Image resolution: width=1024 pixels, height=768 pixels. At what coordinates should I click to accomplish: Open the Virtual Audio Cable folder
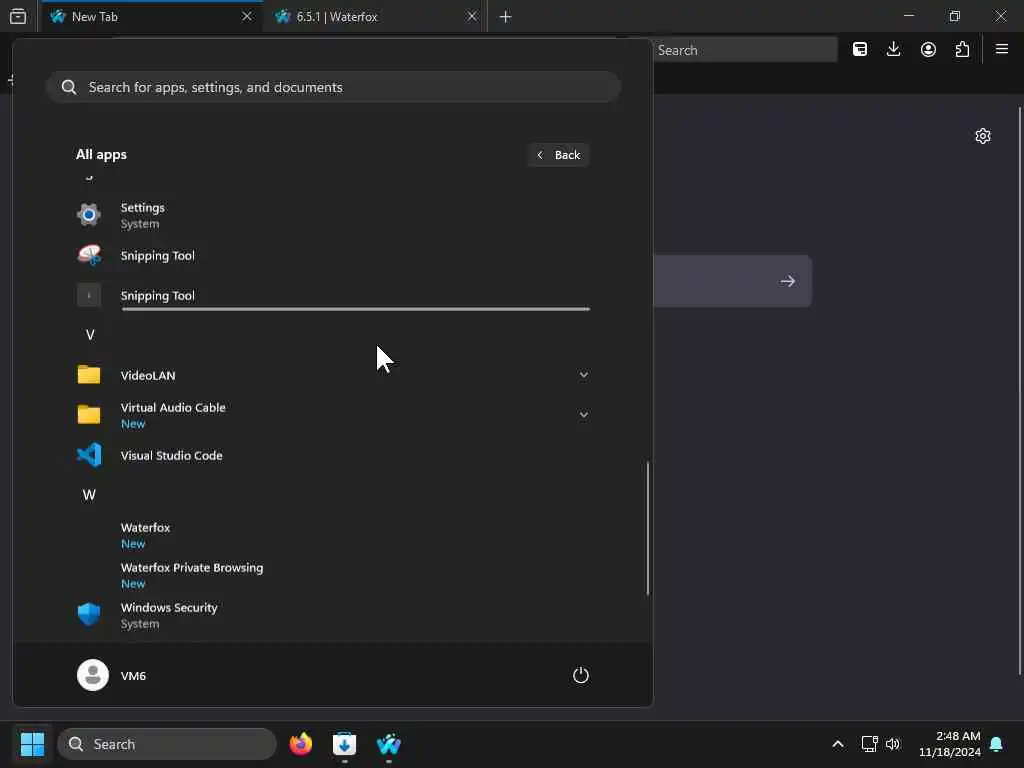pyautogui.click(x=332, y=415)
